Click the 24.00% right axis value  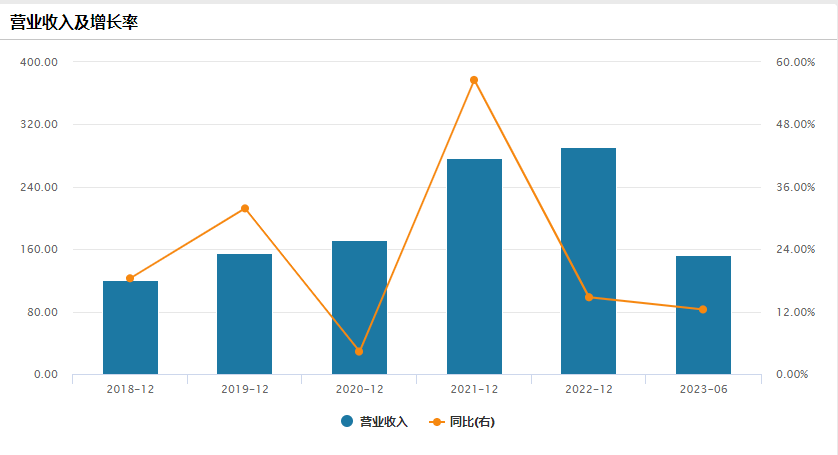796,249
